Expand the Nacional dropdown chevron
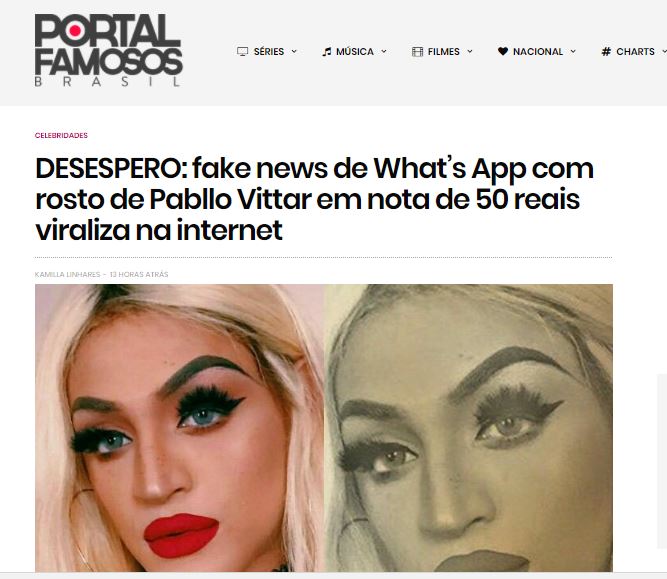This screenshot has height=579, width=667. (573, 51)
